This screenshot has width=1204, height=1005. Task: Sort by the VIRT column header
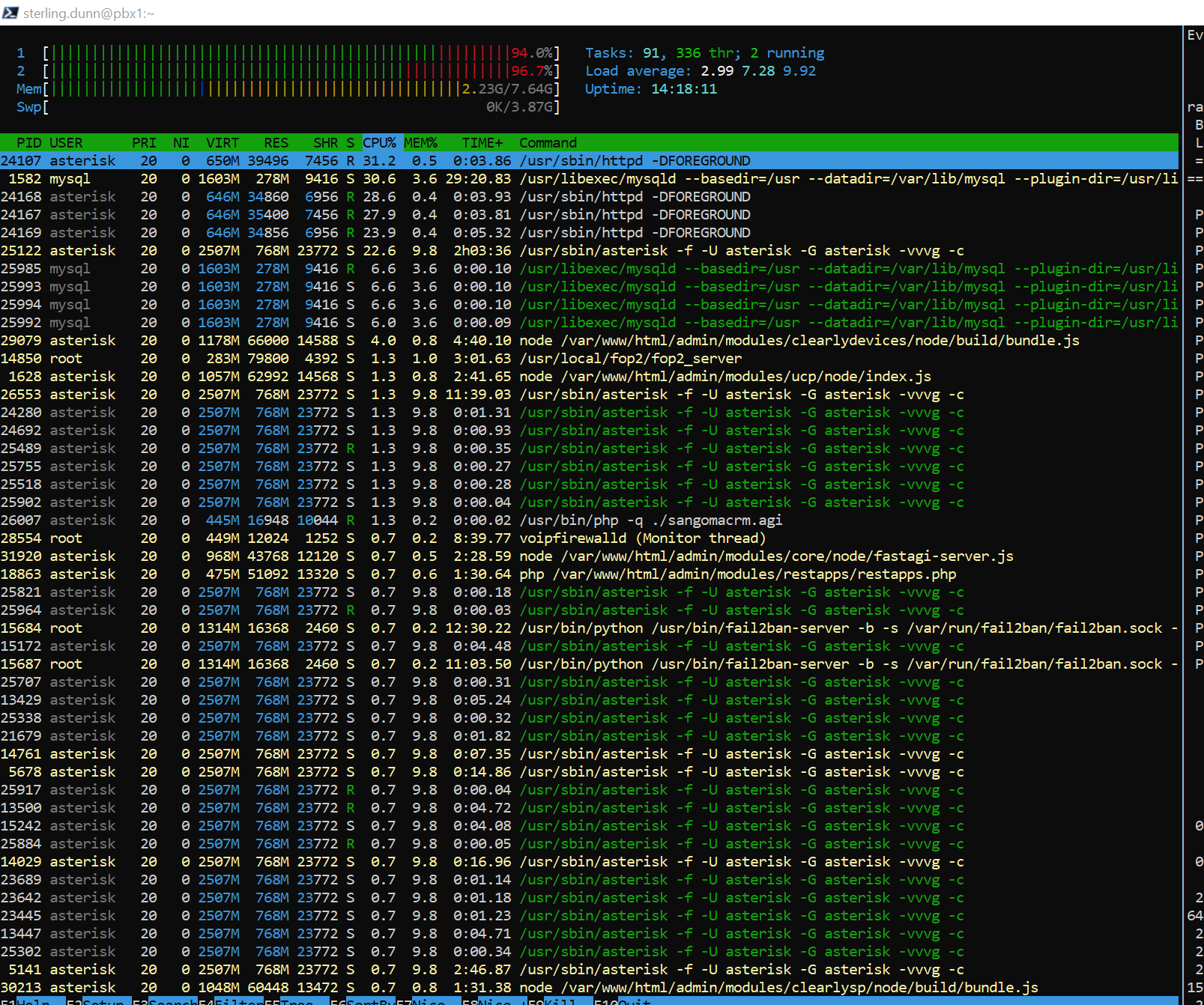tap(223, 142)
